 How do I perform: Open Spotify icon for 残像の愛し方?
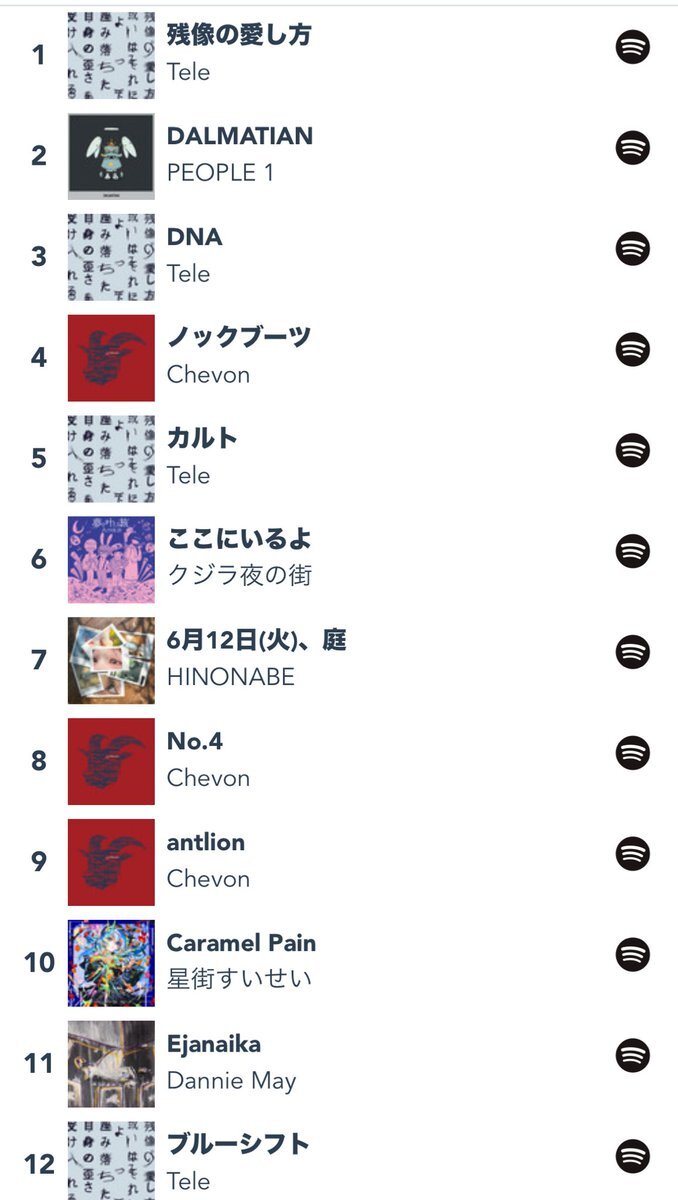tap(632, 47)
